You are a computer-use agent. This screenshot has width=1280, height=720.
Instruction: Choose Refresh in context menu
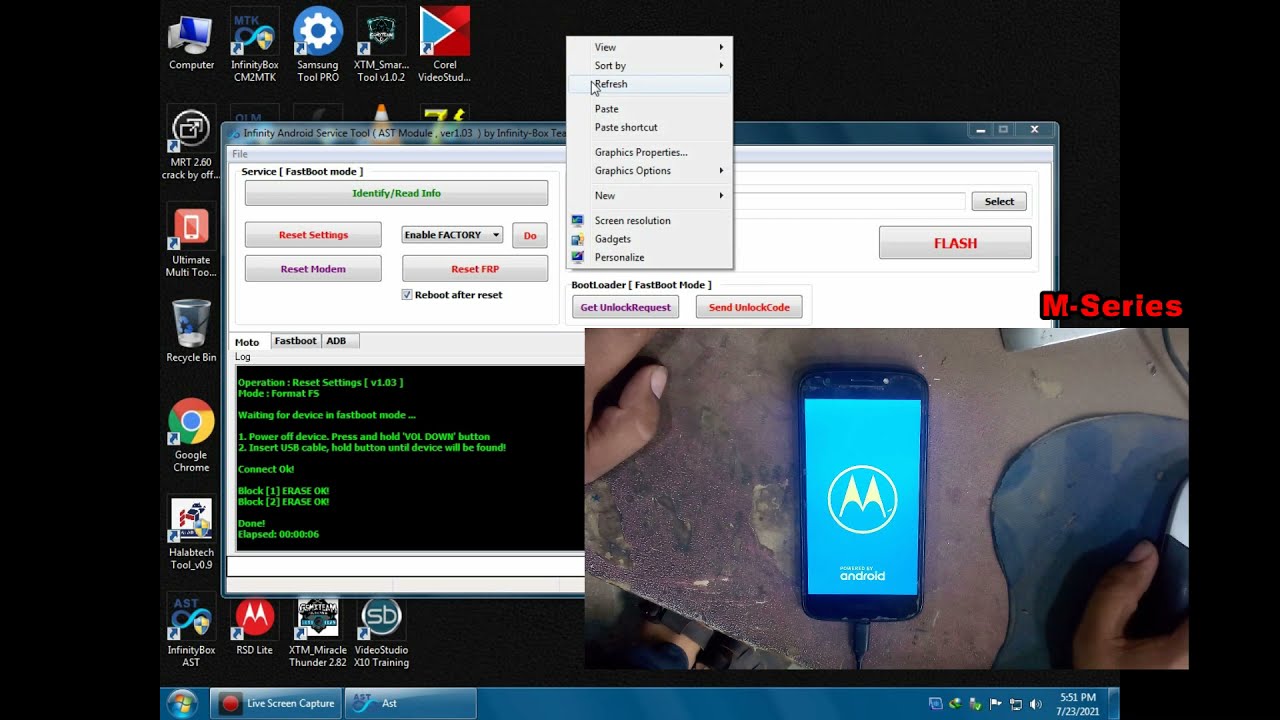(649, 84)
